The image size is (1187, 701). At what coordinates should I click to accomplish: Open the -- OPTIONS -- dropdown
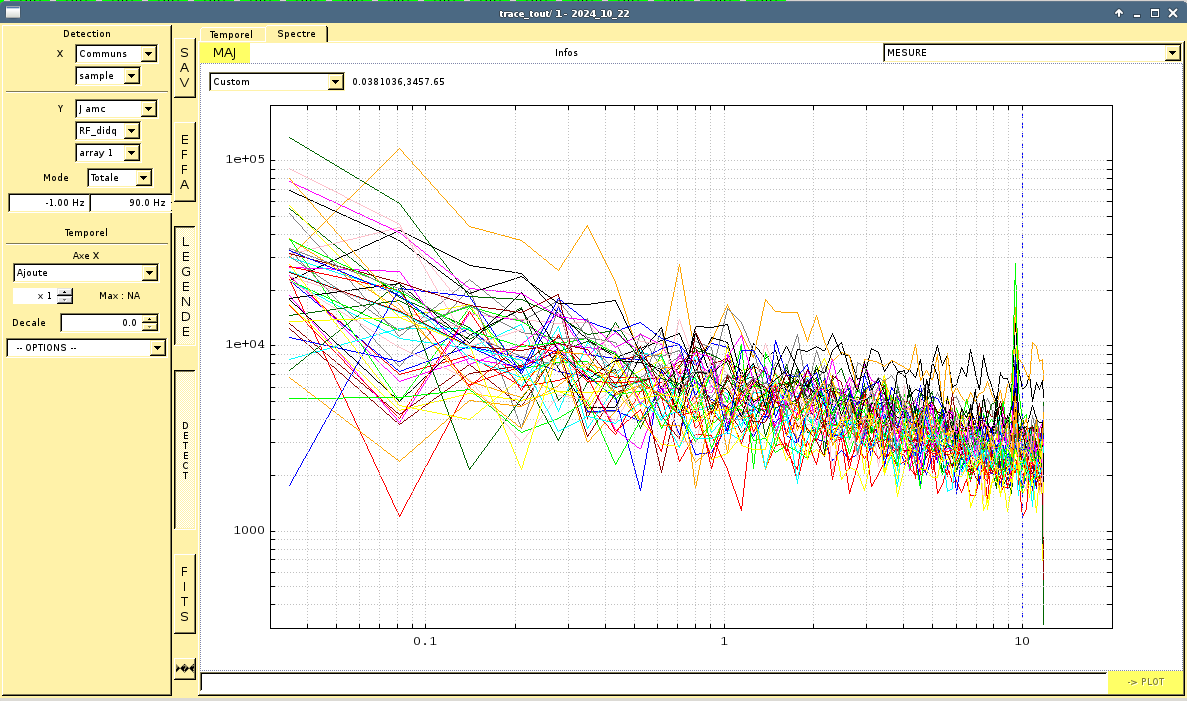tap(156, 348)
